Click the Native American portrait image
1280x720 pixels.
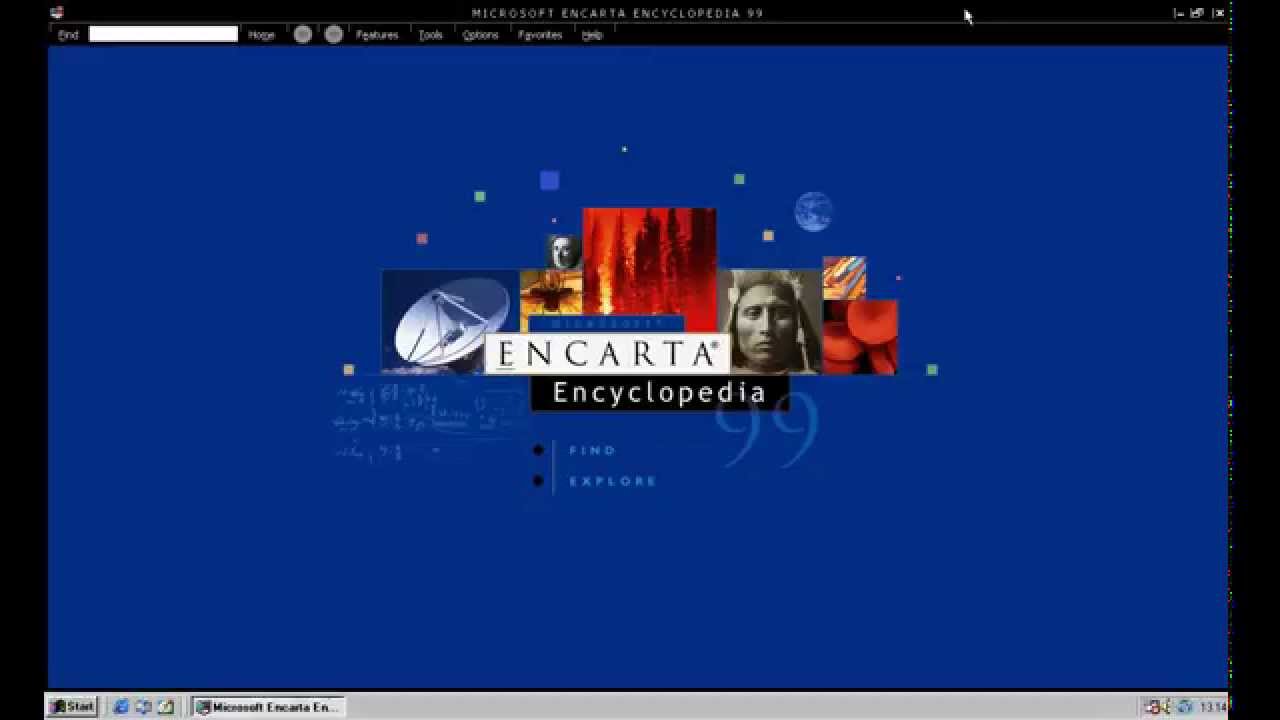770,321
